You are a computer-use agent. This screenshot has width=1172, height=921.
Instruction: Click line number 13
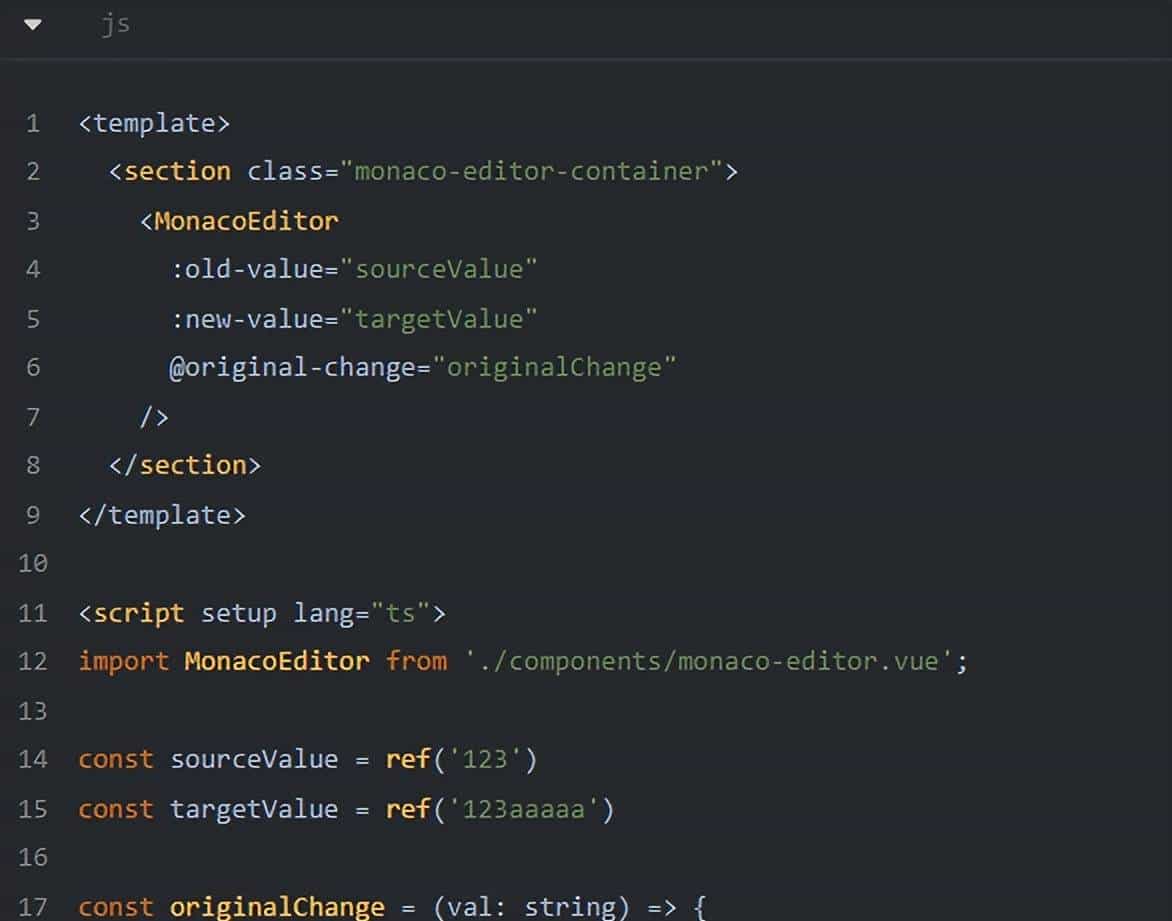pos(32,711)
